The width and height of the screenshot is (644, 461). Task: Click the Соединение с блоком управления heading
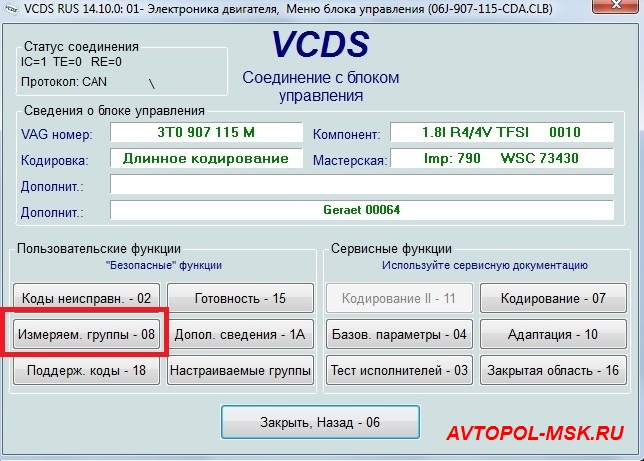tap(321, 86)
